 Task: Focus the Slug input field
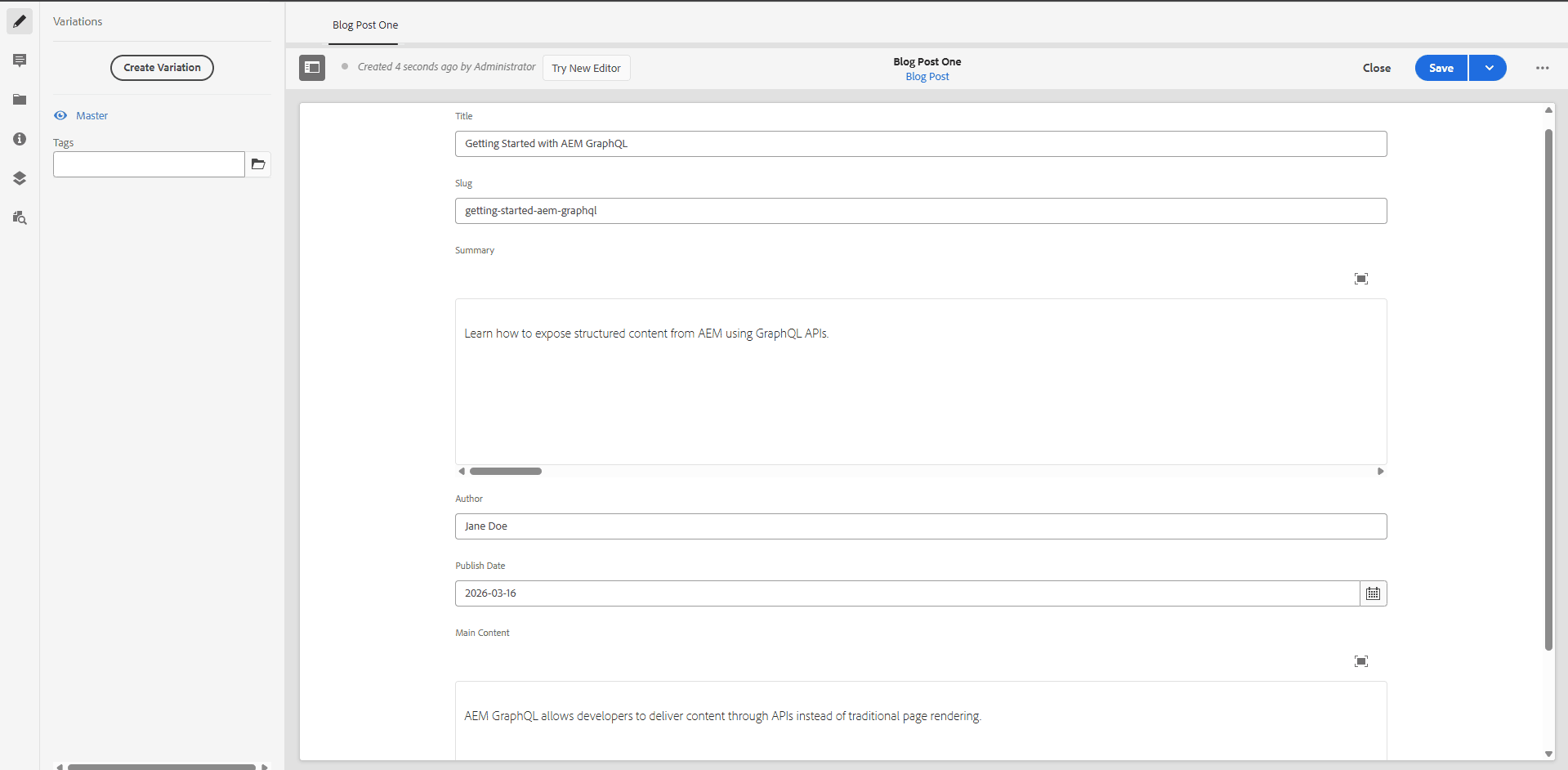coord(921,211)
